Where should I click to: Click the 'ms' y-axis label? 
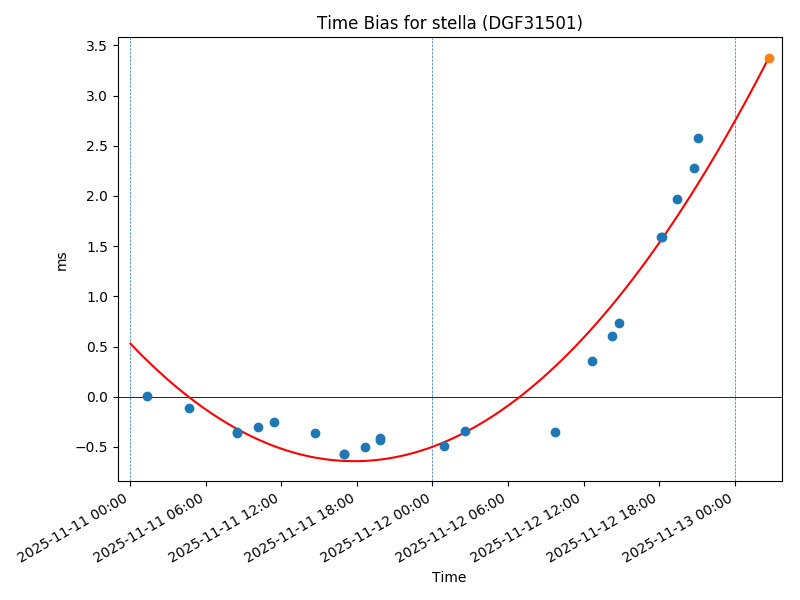point(62,261)
